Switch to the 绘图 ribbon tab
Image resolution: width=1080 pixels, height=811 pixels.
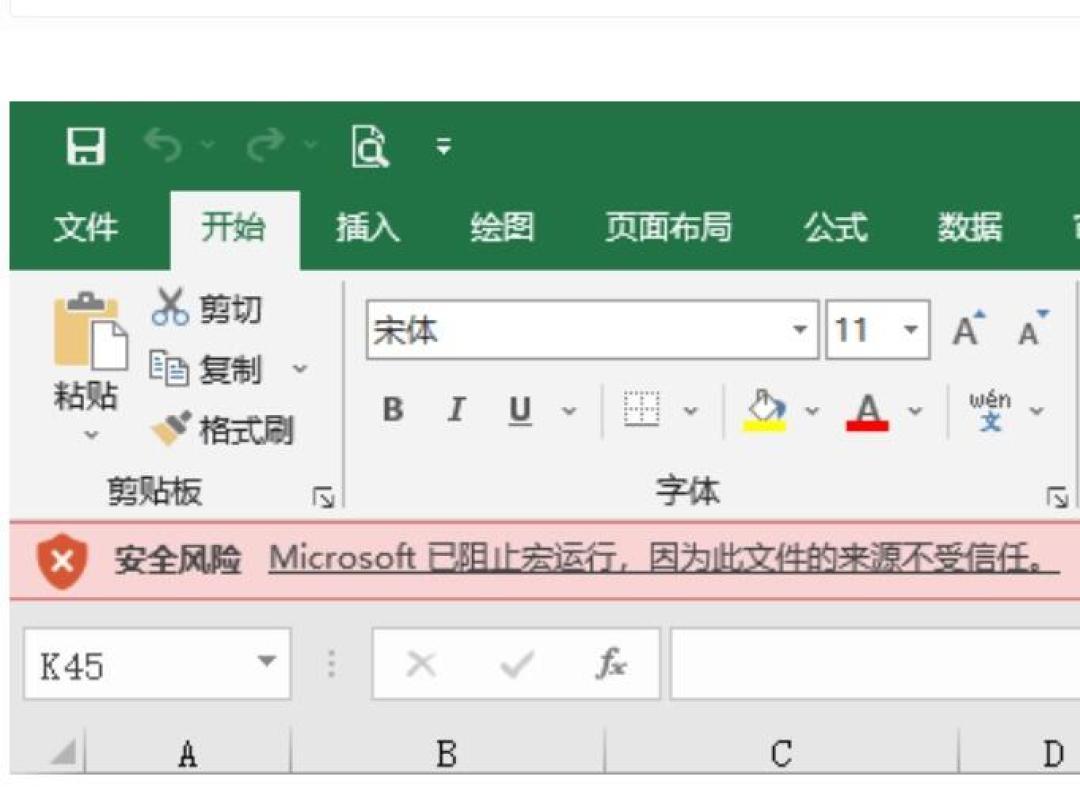501,227
